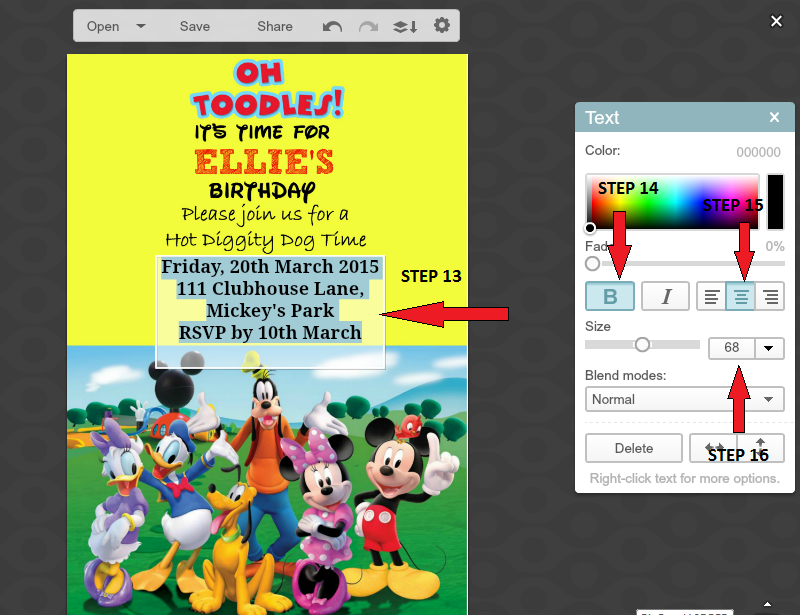Click the Share button
Viewport: 800px width, 615px height.
(274, 26)
